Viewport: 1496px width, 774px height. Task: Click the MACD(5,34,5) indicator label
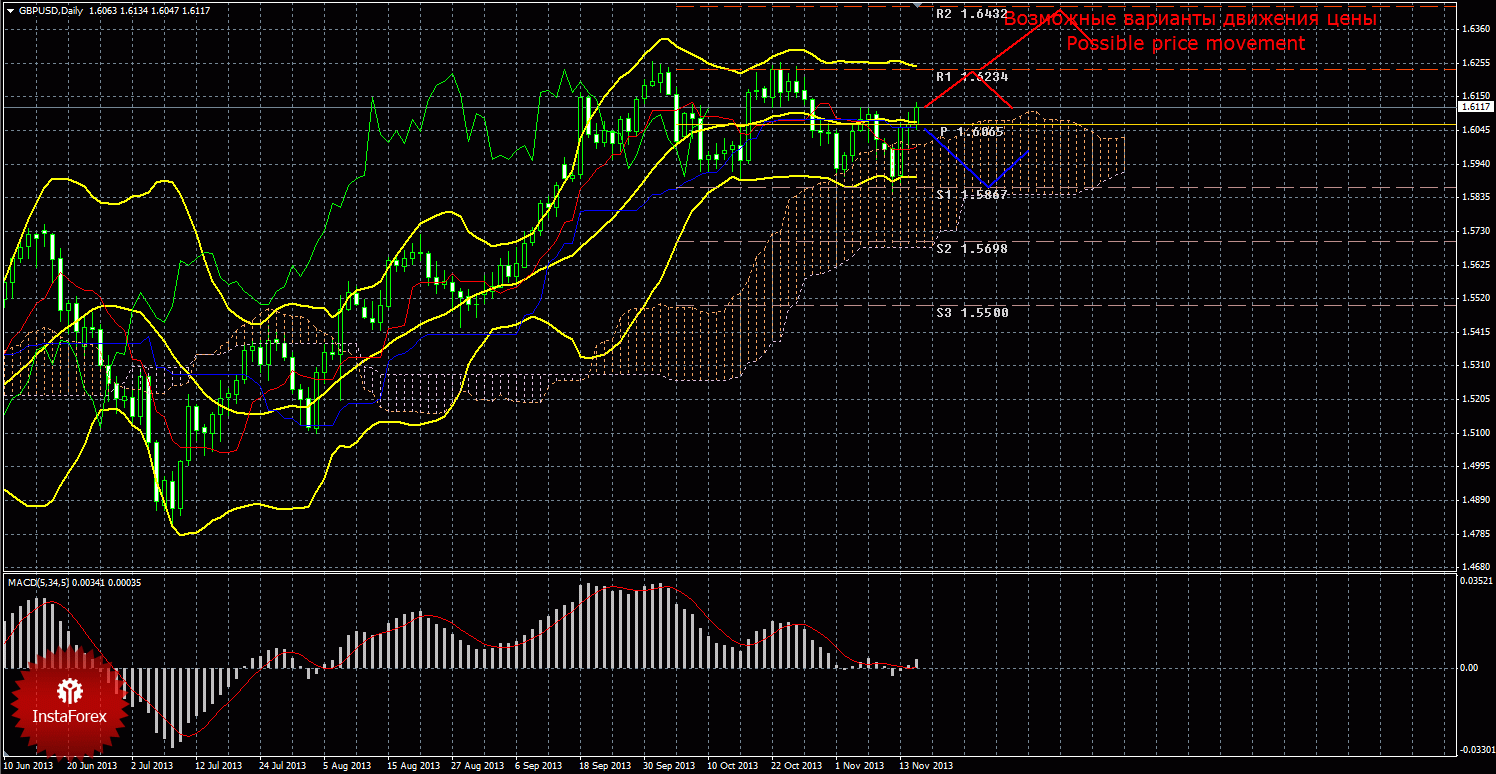tap(44, 581)
